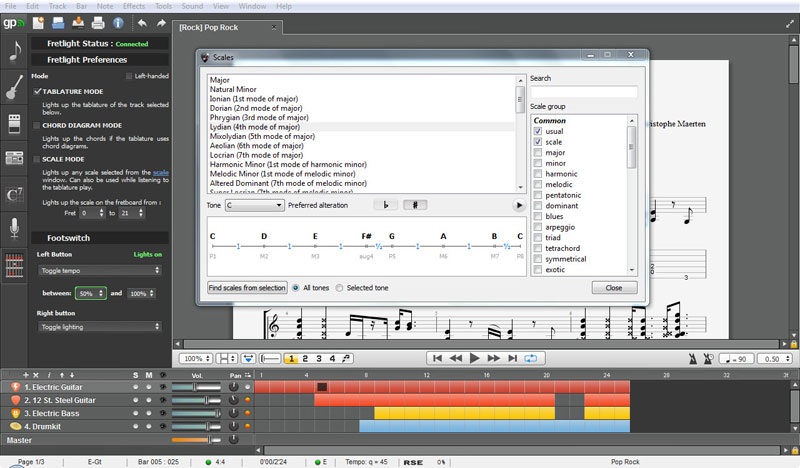Screen dimensions: 800x468
Task: Undo the last action with the arrow
Action: 142,23
